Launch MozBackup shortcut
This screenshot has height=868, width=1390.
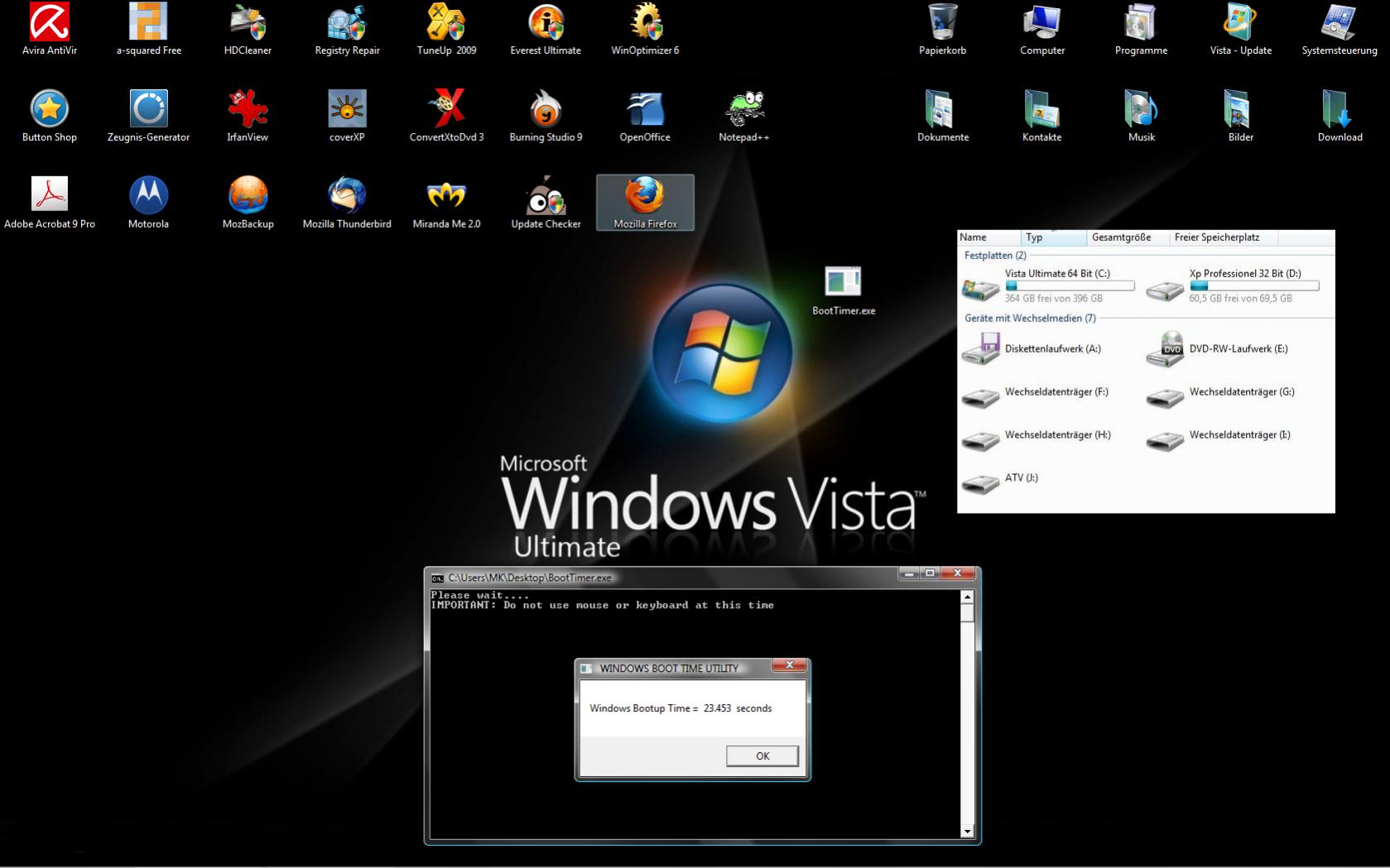tap(248, 203)
